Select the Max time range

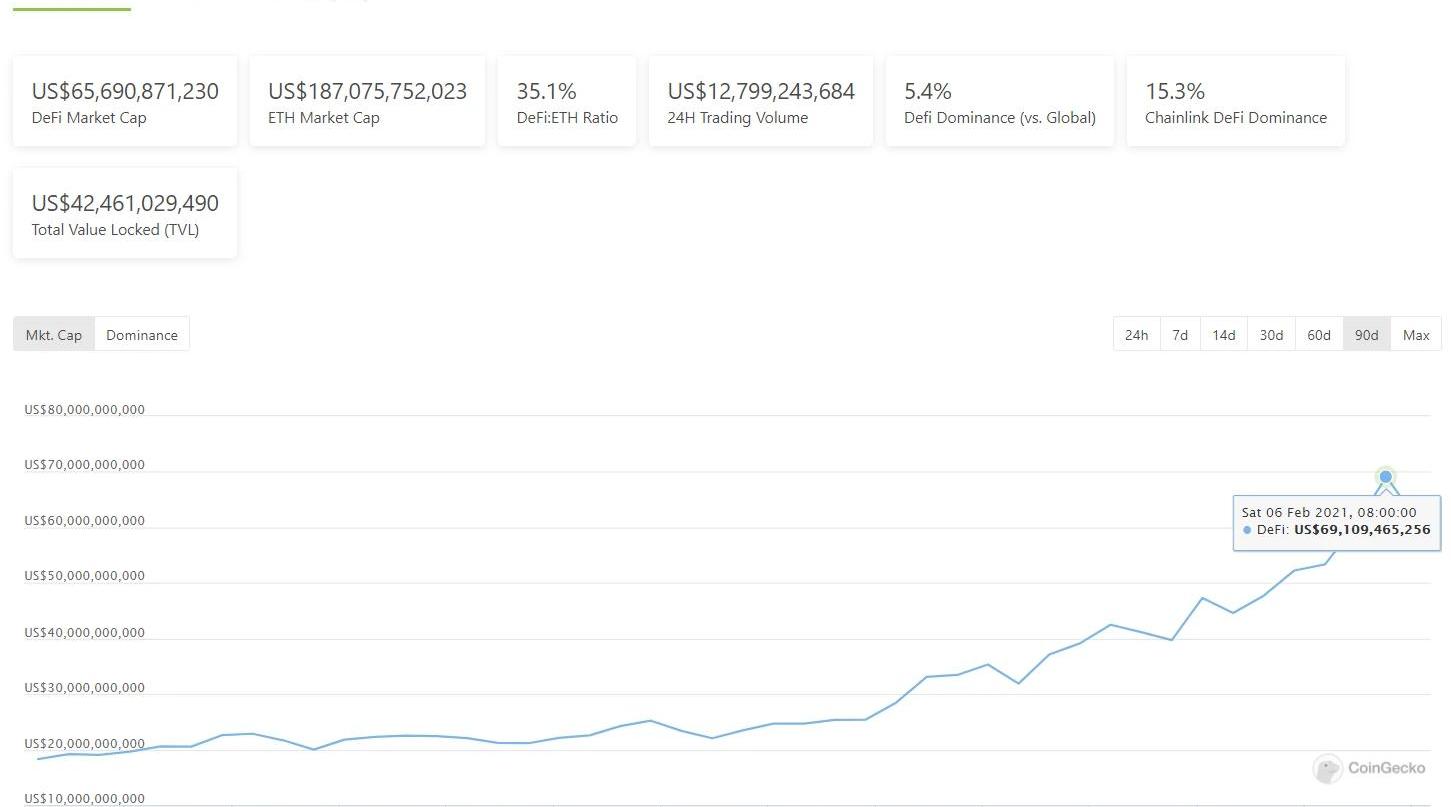click(1416, 335)
